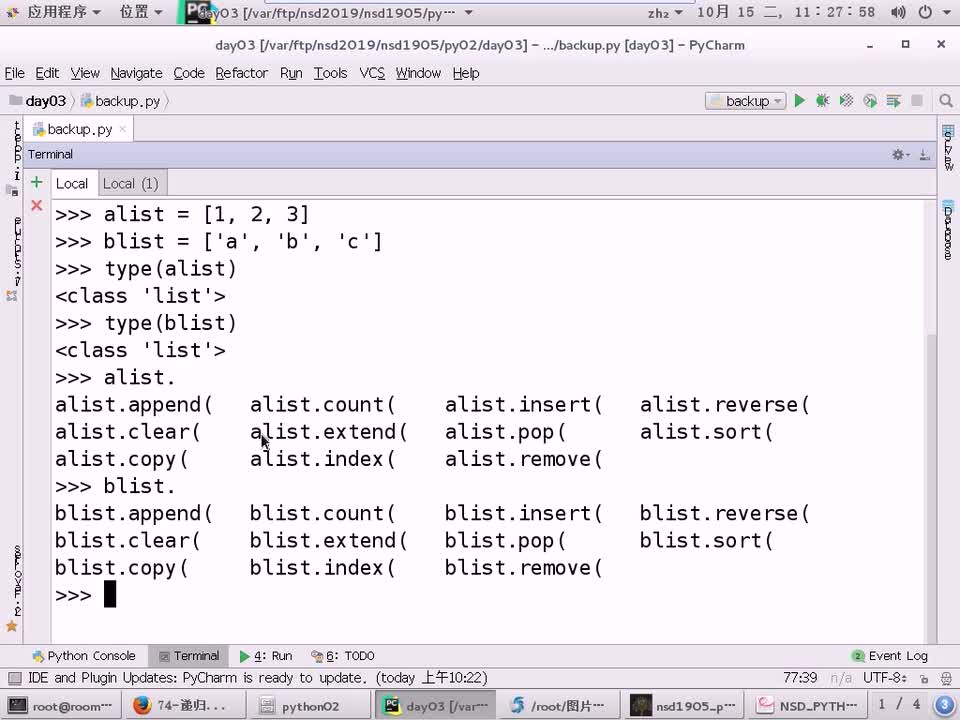Click the workspace switcher 1 / 4

pyautogui.click(x=899, y=705)
